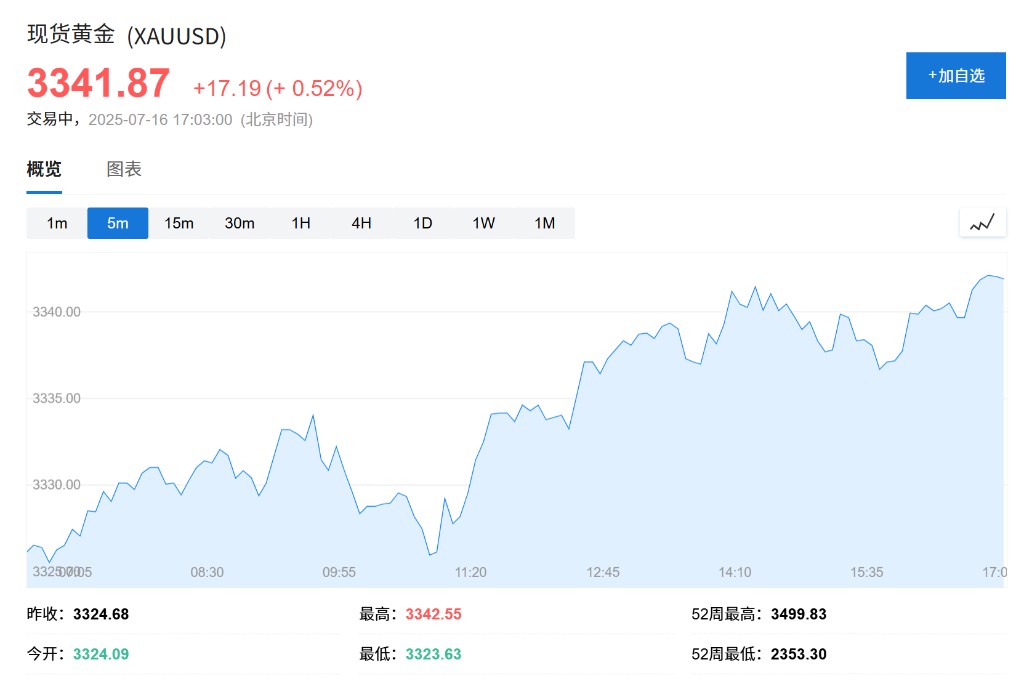Switch to the 图表 chart tab

[x=124, y=169]
